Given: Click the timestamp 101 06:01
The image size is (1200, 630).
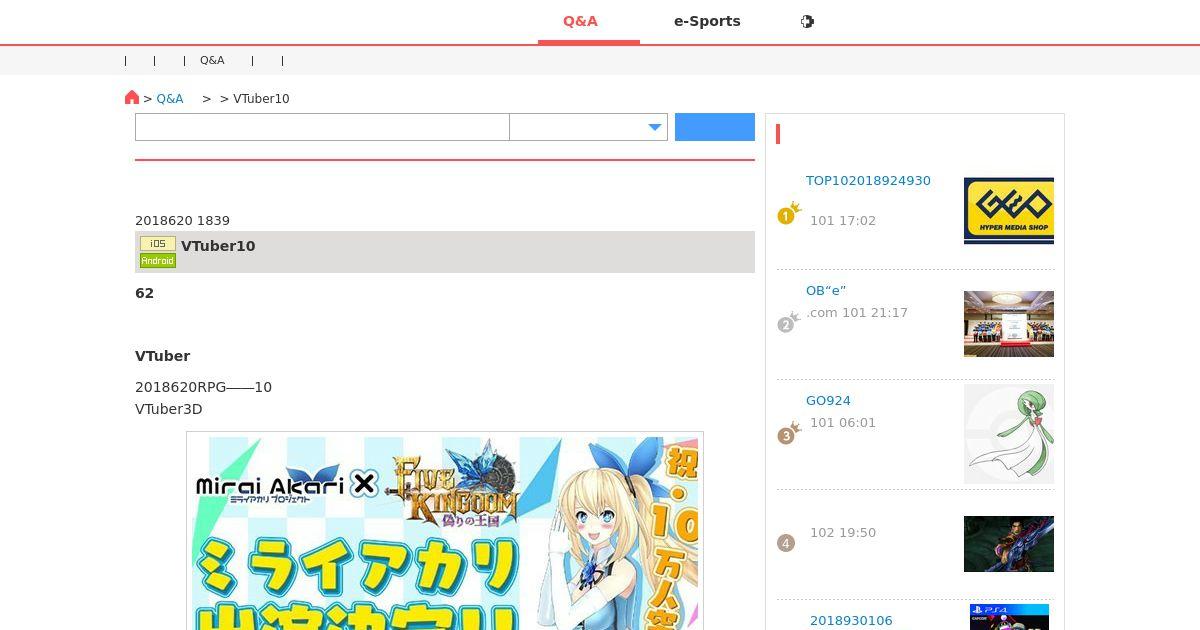Looking at the screenshot, I should click(x=843, y=423).
